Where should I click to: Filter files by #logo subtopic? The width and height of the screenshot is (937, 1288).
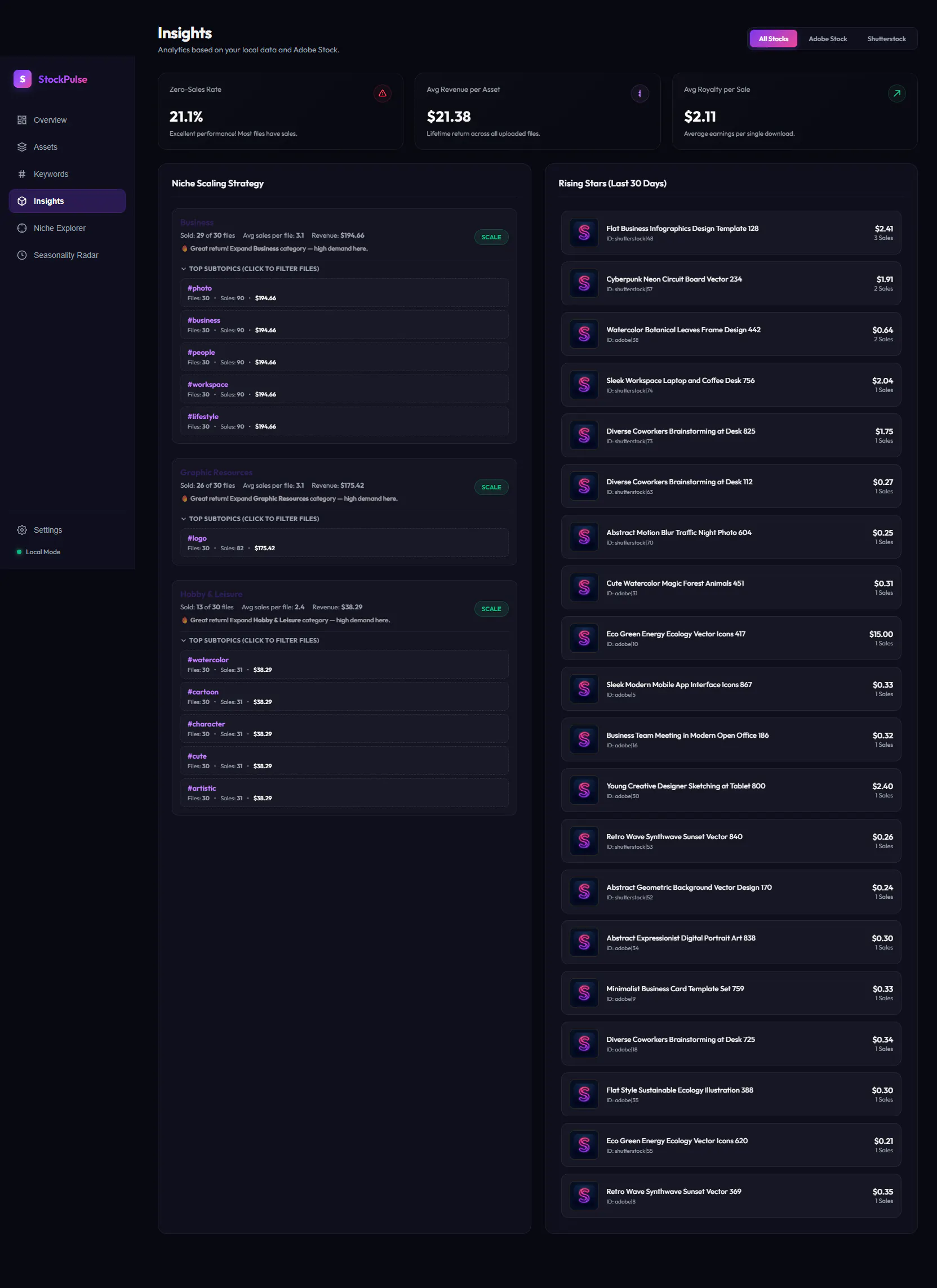click(x=344, y=543)
